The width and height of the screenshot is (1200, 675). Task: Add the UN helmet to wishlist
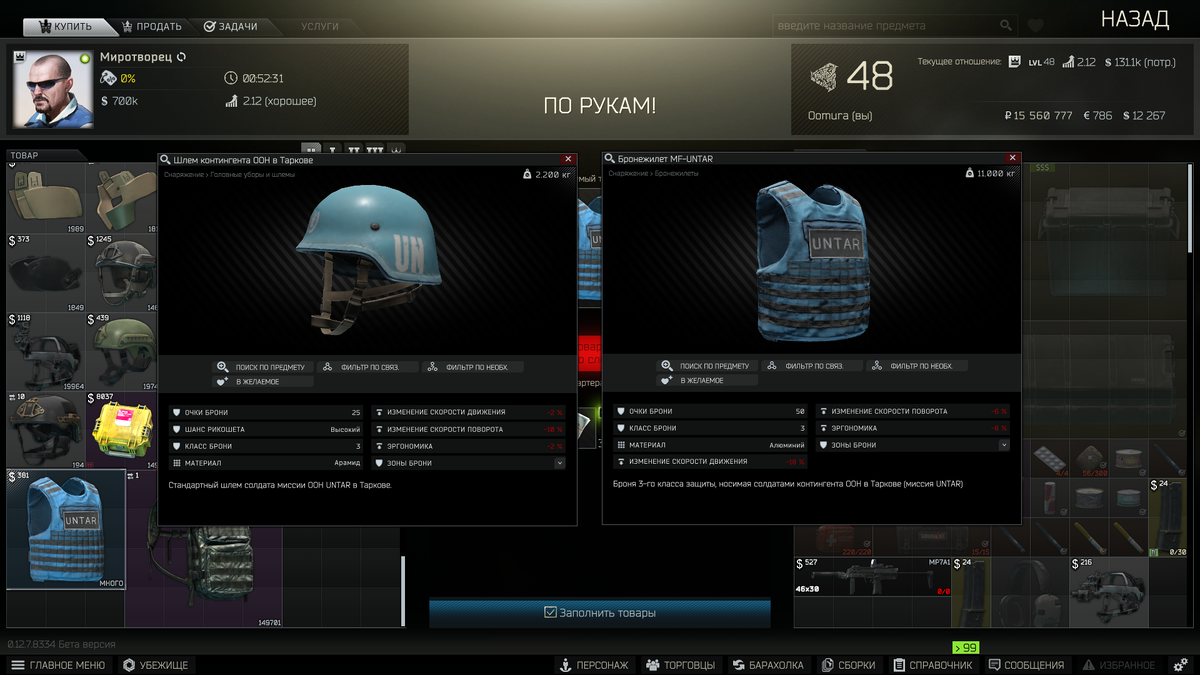(263, 381)
